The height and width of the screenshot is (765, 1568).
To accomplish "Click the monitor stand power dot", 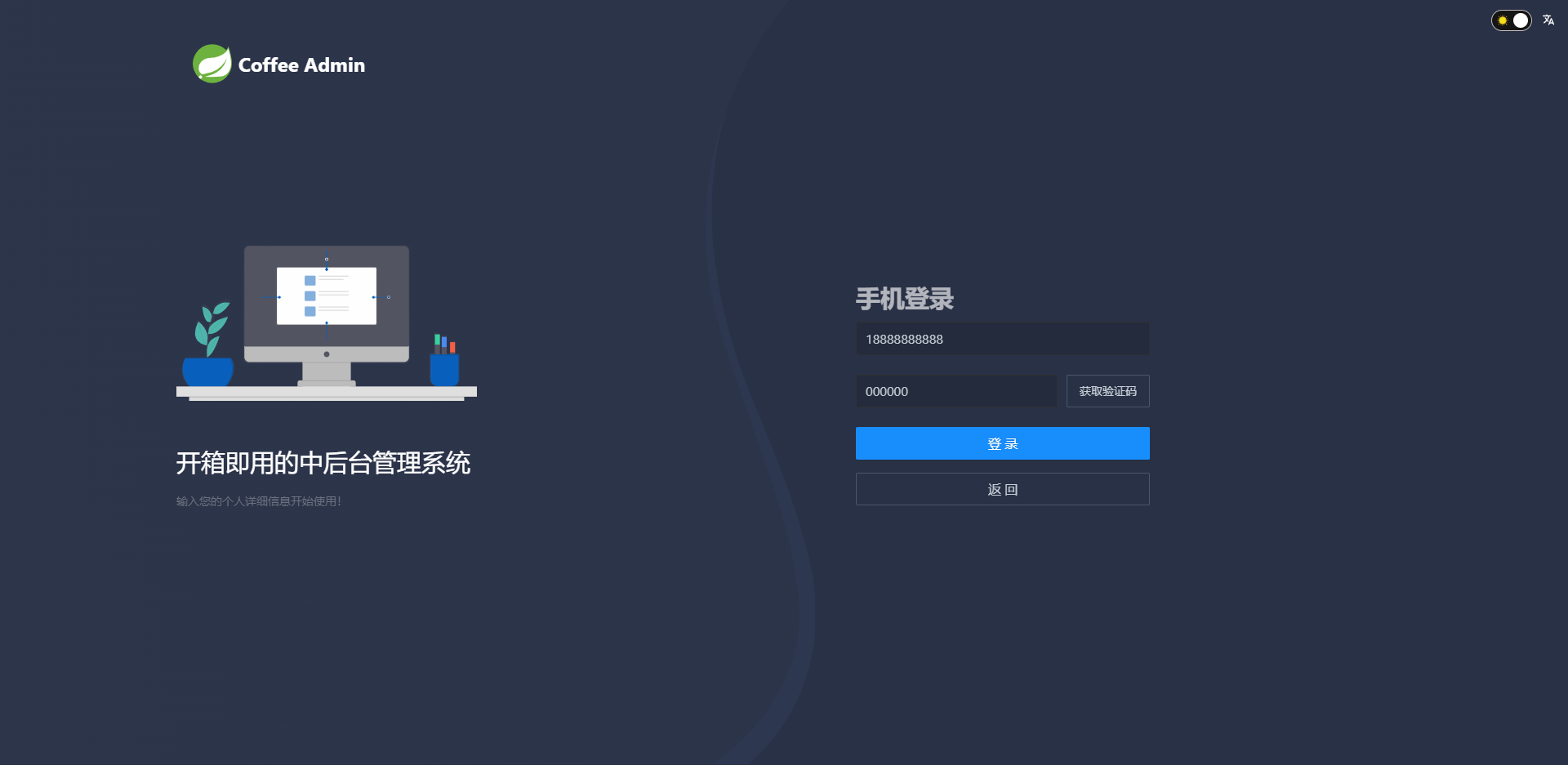I will pyautogui.click(x=327, y=354).
